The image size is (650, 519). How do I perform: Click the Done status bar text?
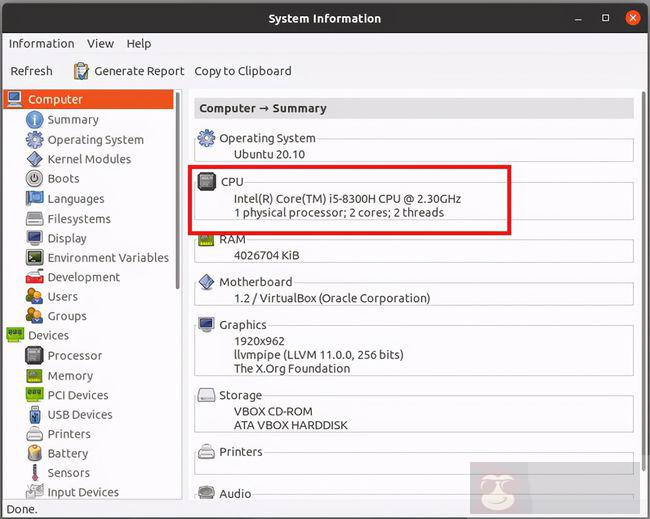(22, 509)
